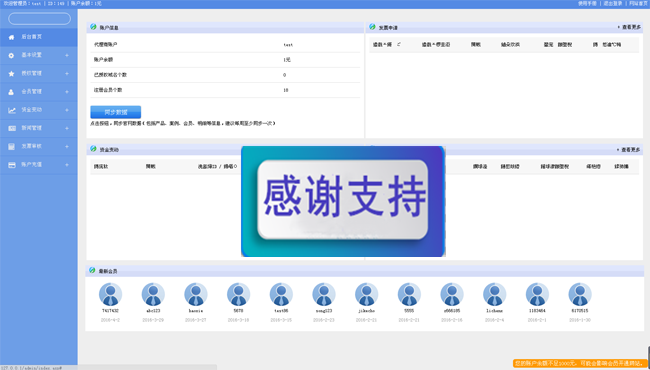650x370 pixels.
Task: Click the 代理商账户 row label
Action: click(105, 44)
